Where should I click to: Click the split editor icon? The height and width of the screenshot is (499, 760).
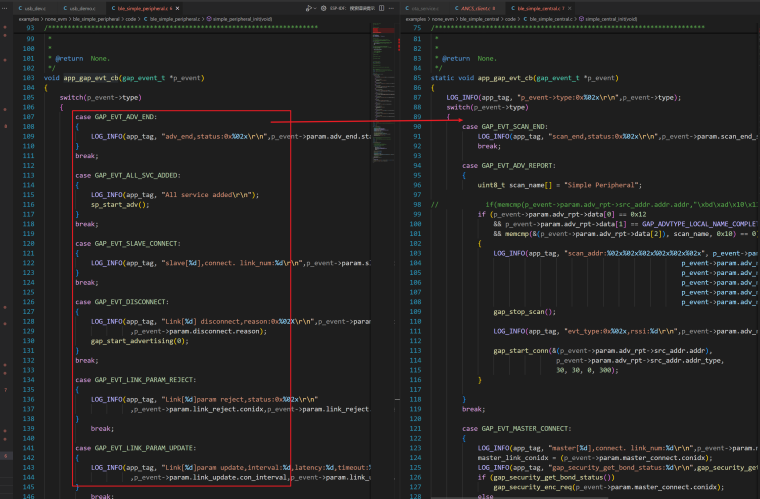pyautogui.click(x=381, y=8)
